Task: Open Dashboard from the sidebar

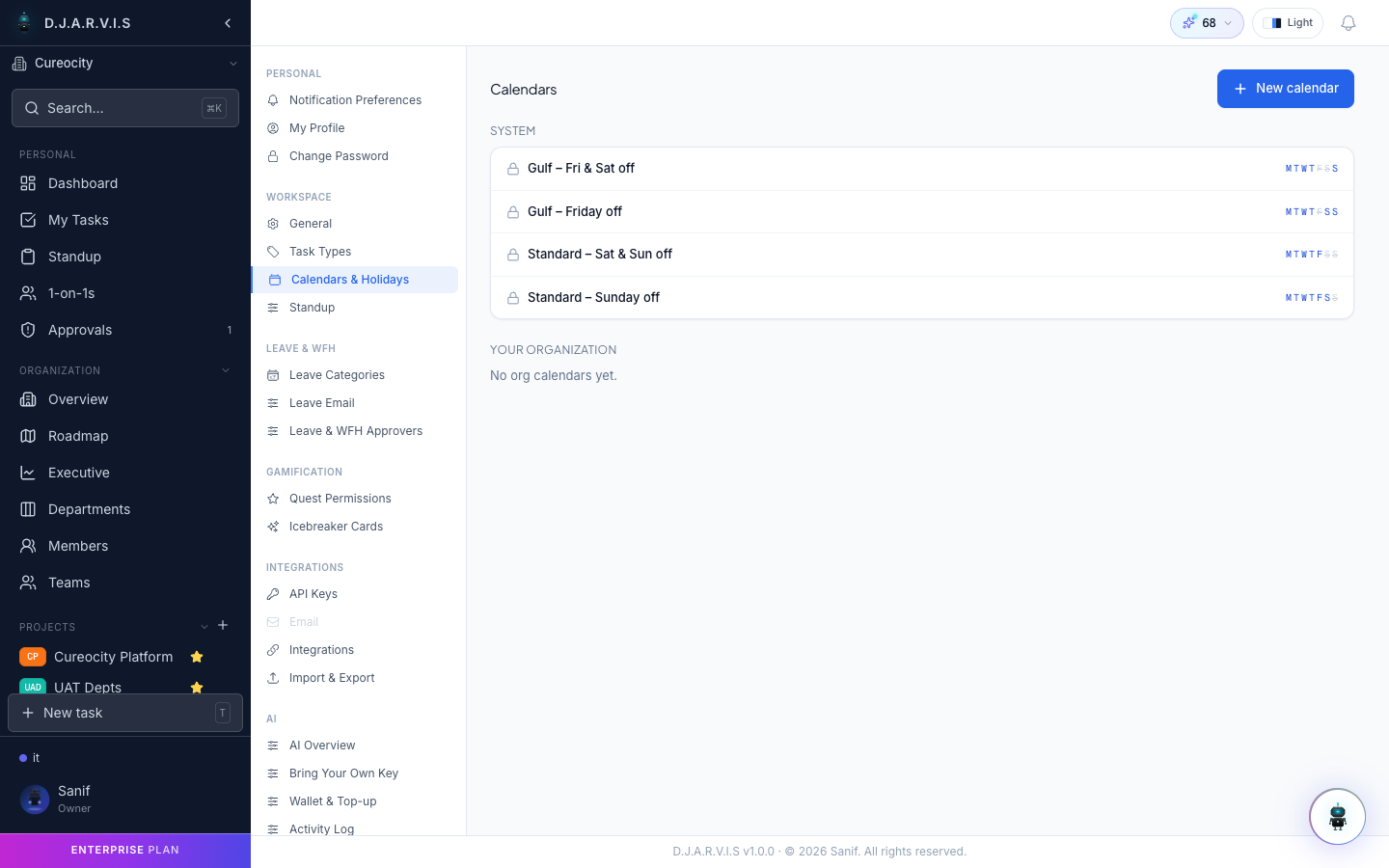Action: coord(125,183)
